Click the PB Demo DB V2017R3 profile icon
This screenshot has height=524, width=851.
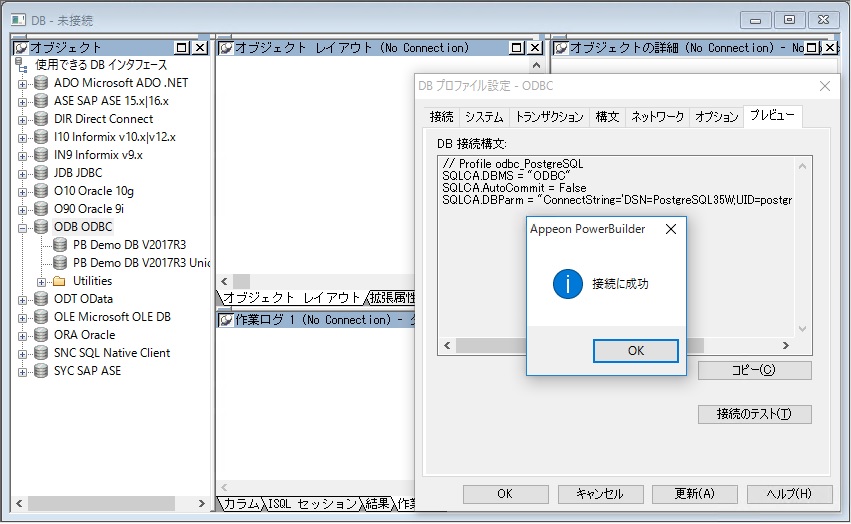[x=60, y=245]
